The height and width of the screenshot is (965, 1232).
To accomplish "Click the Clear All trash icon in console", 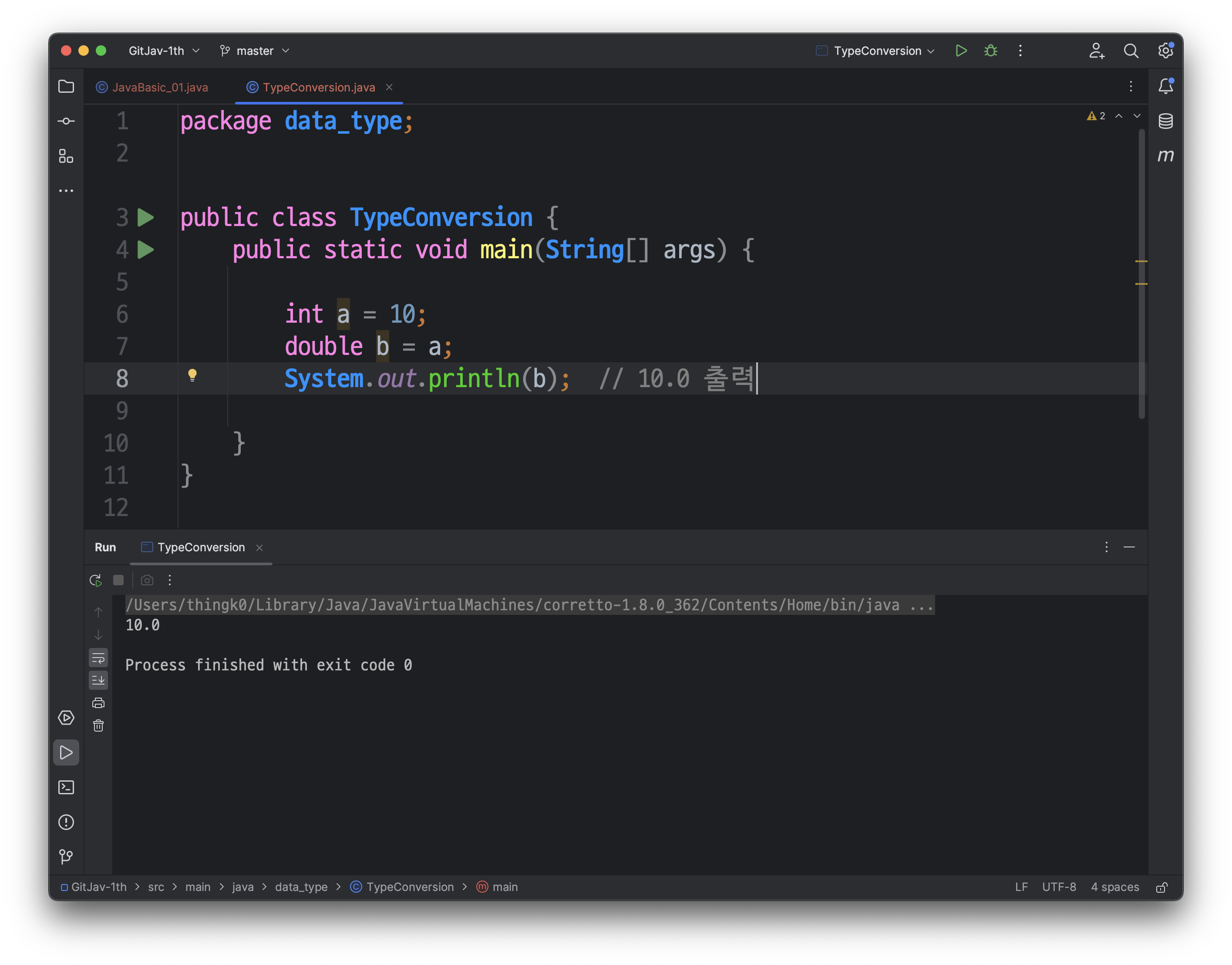I will point(98,725).
